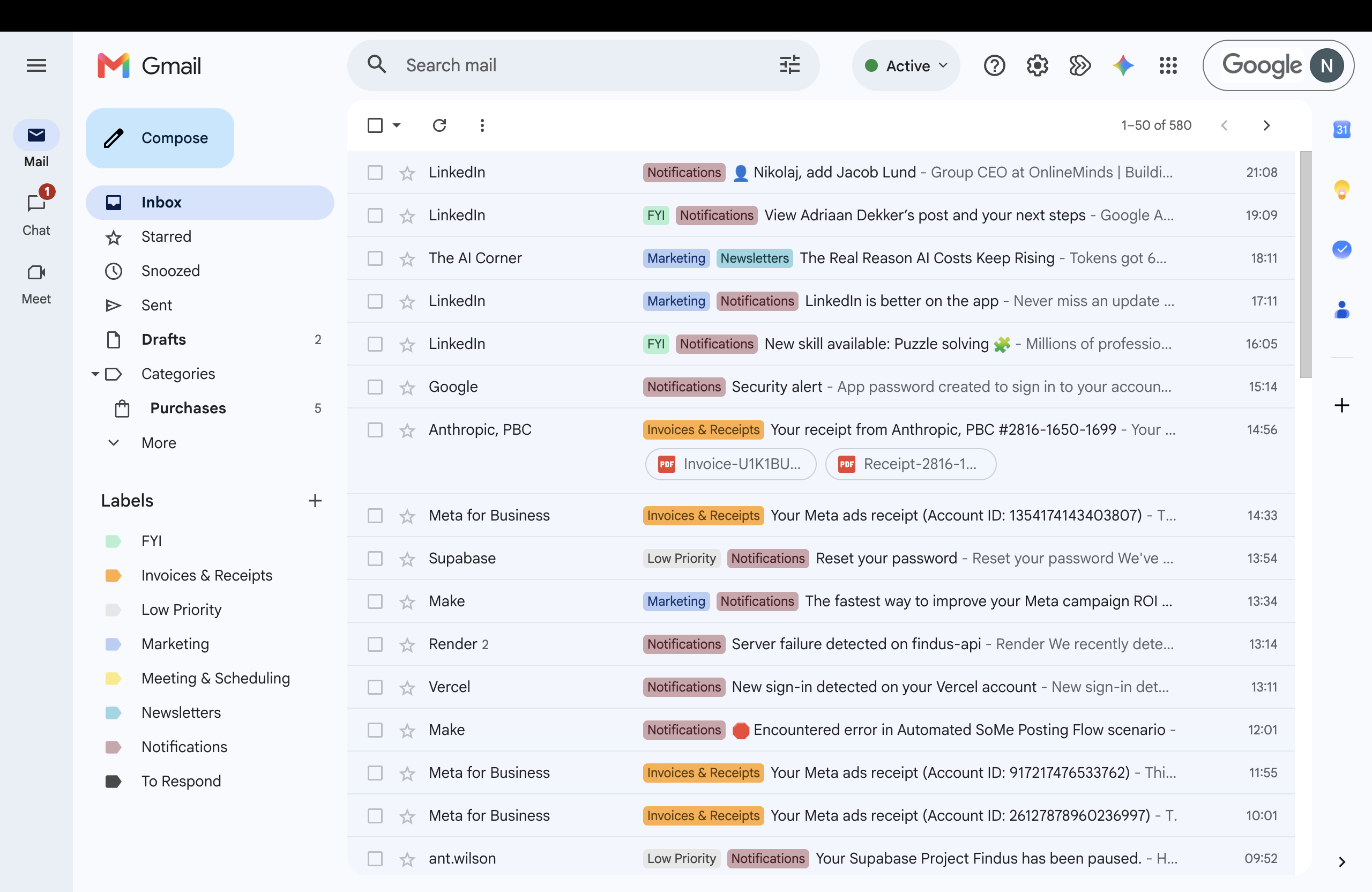This screenshot has height=892, width=1372.
Task: Show the side panel chevron at bottom right
Action: [1341, 861]
